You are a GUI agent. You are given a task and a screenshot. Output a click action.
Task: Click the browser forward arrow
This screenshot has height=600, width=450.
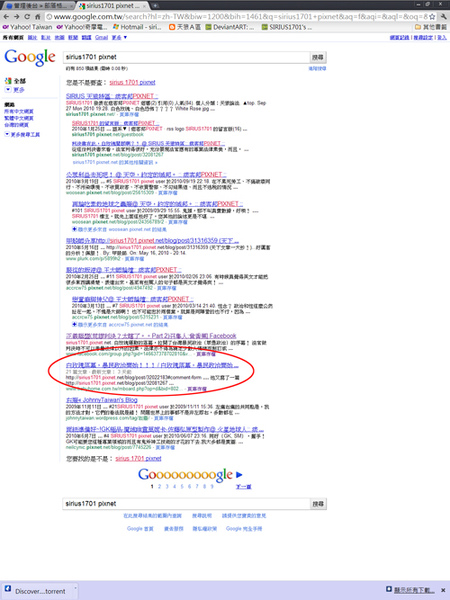tap(16, 17)
